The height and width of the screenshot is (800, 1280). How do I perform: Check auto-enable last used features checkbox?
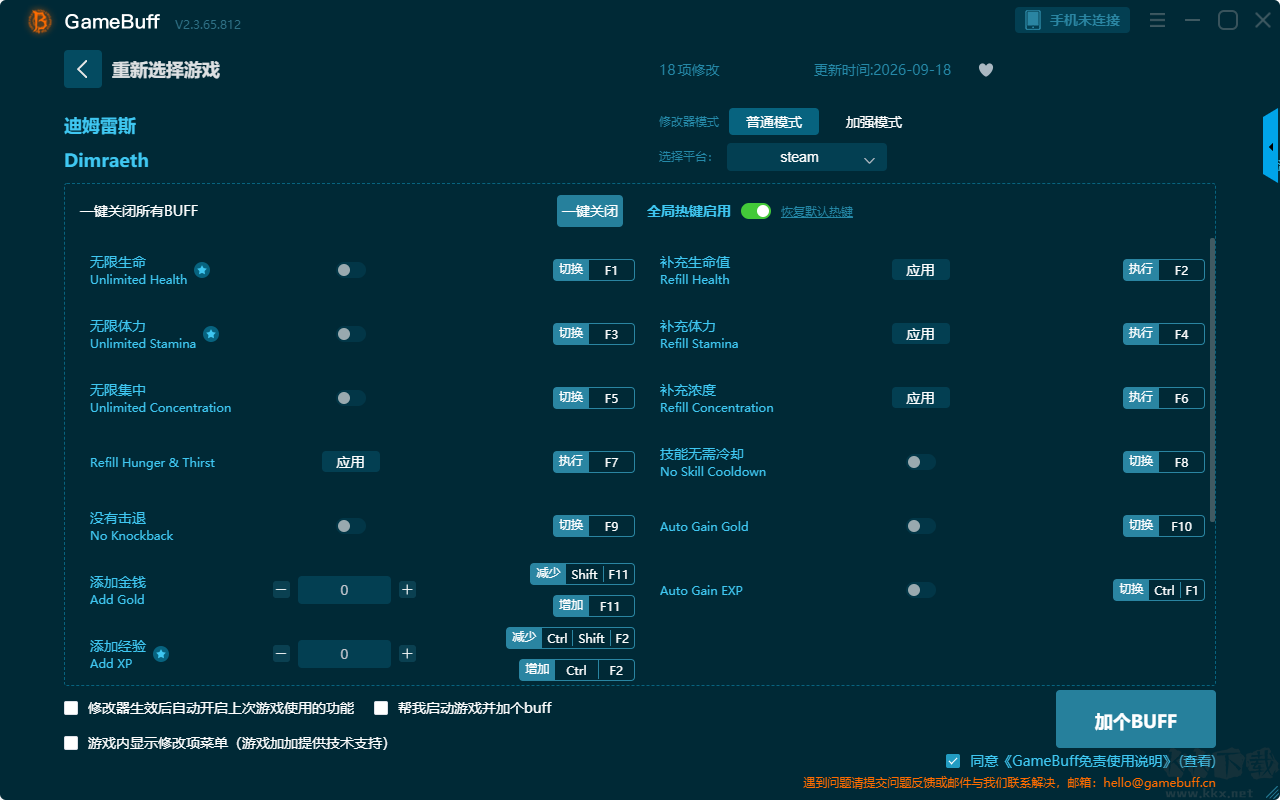point(71,708)
